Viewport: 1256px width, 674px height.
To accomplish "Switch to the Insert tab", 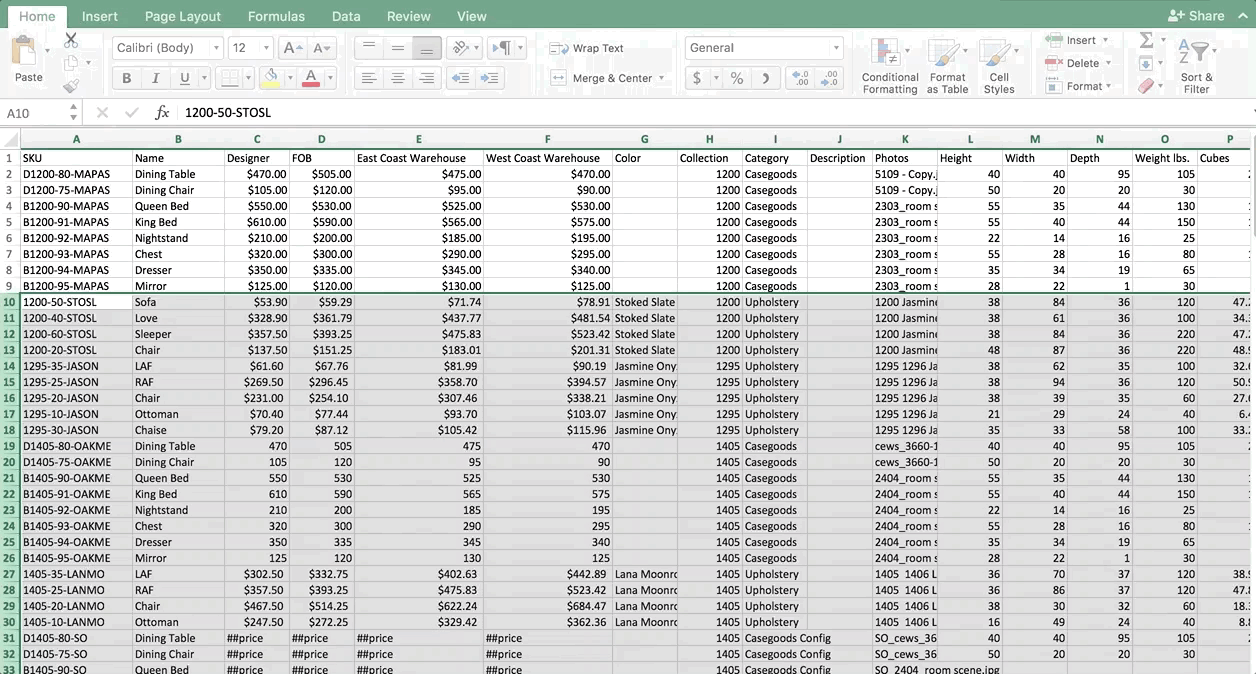I will [100, 16].
